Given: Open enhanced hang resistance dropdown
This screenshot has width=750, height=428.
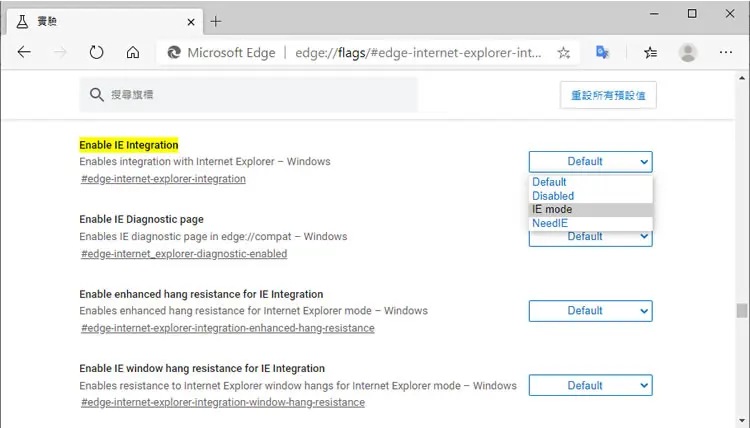Looking at the screenshot, I should (x=590, y=311).
